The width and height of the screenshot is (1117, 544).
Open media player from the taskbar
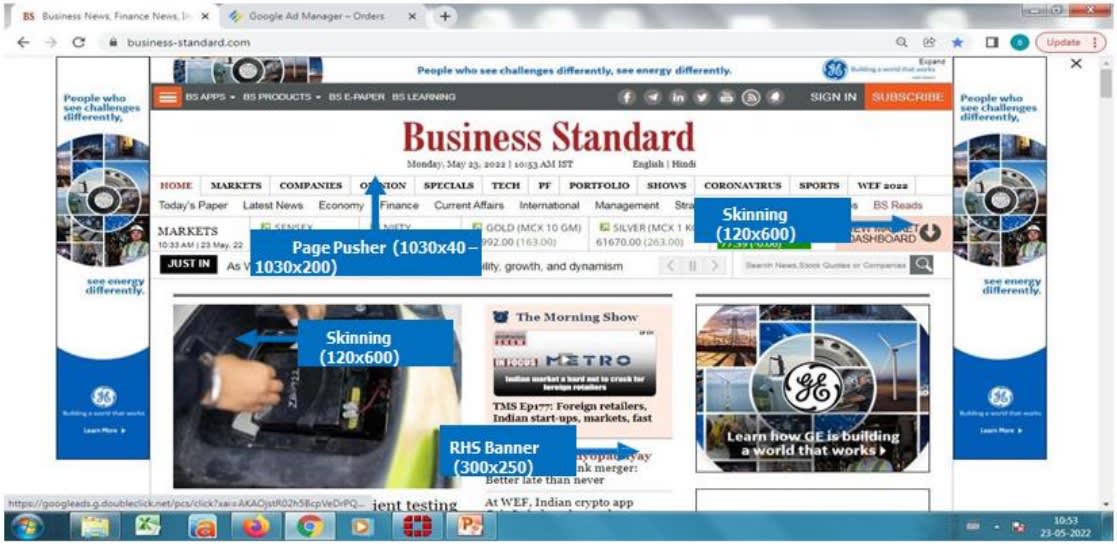[x=363, y=526]
